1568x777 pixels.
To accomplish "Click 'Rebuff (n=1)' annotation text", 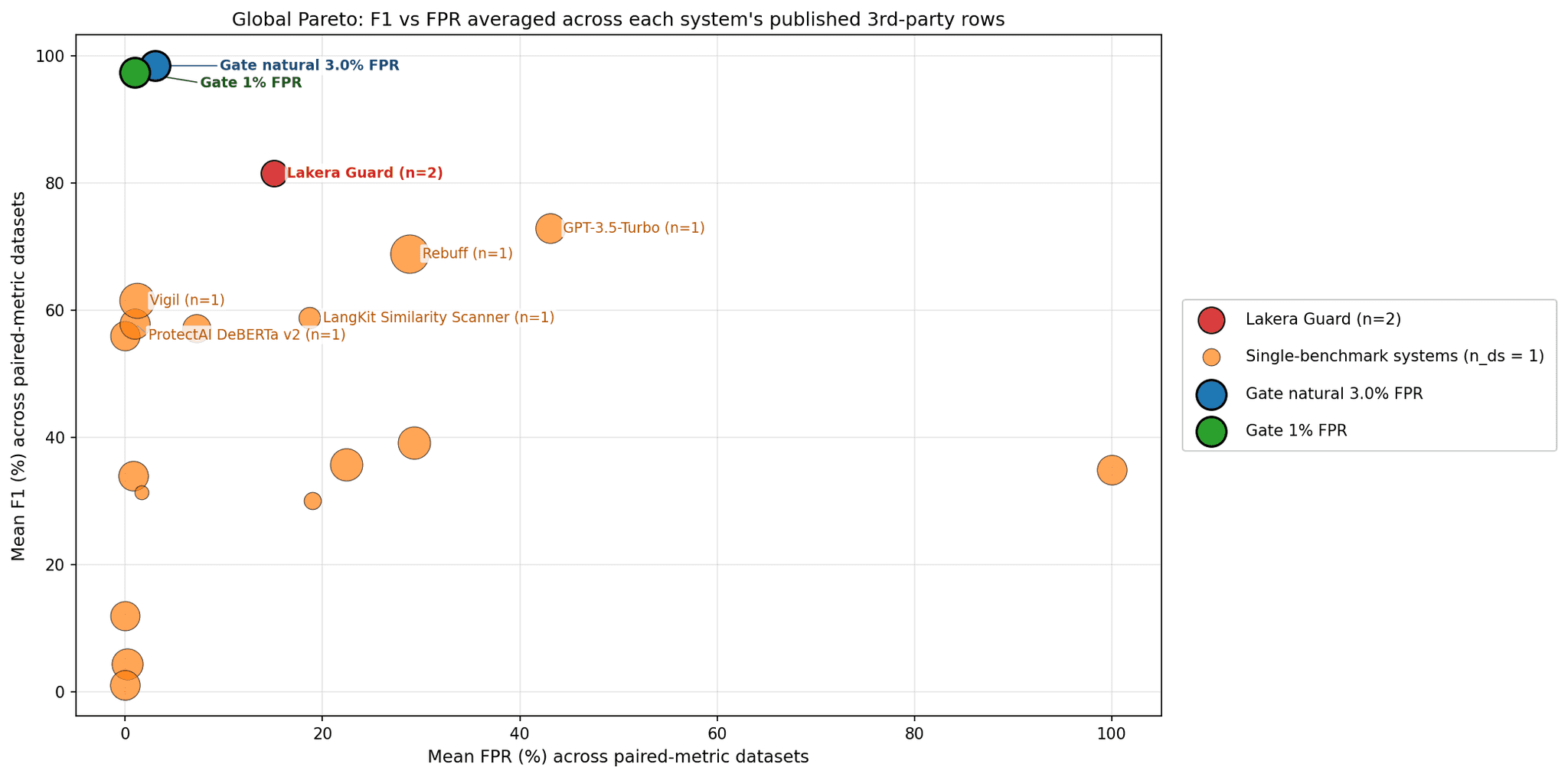I will (467, 253).
